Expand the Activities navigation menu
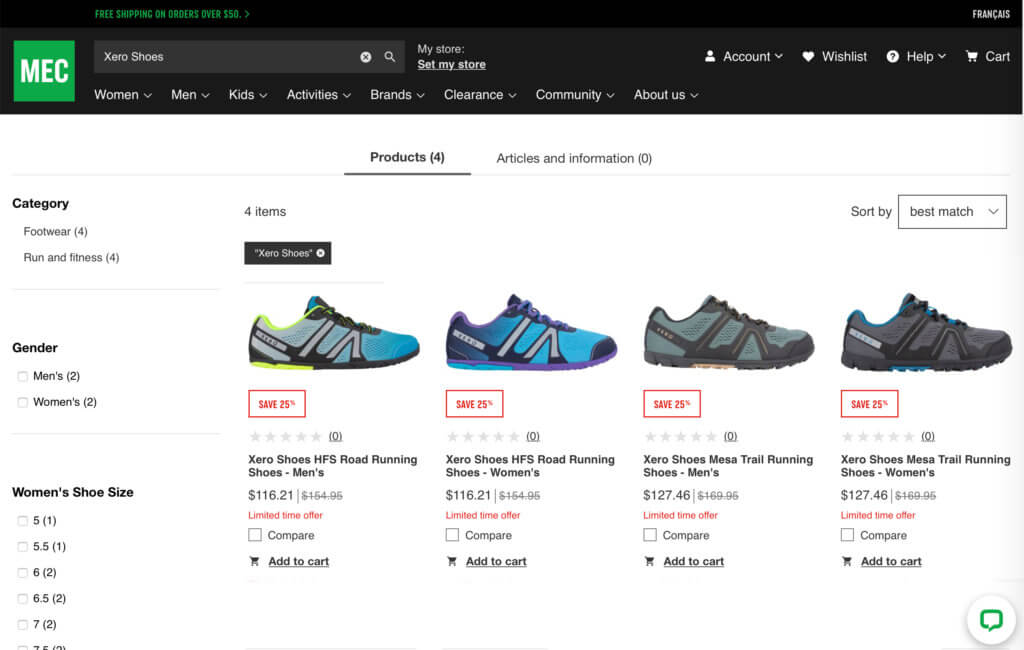1024x650 pixels. pyautogui.click(x=319, y=95)
